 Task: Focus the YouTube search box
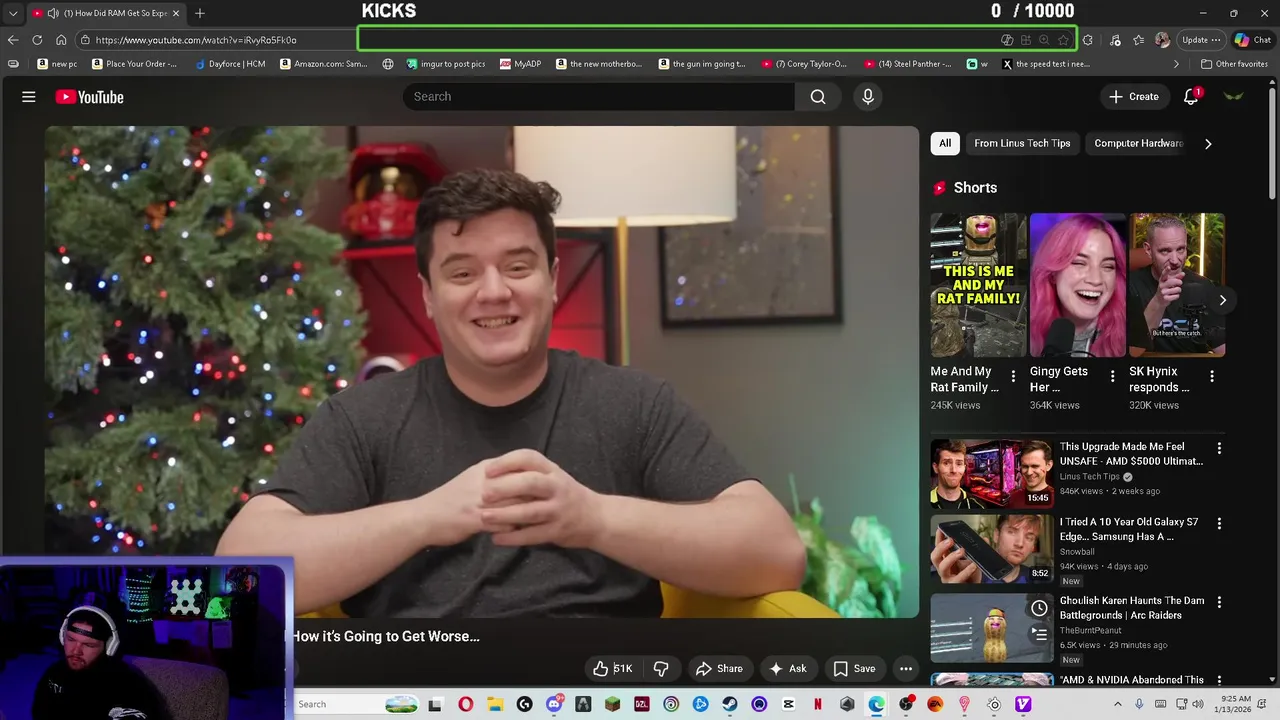(599, 97)
